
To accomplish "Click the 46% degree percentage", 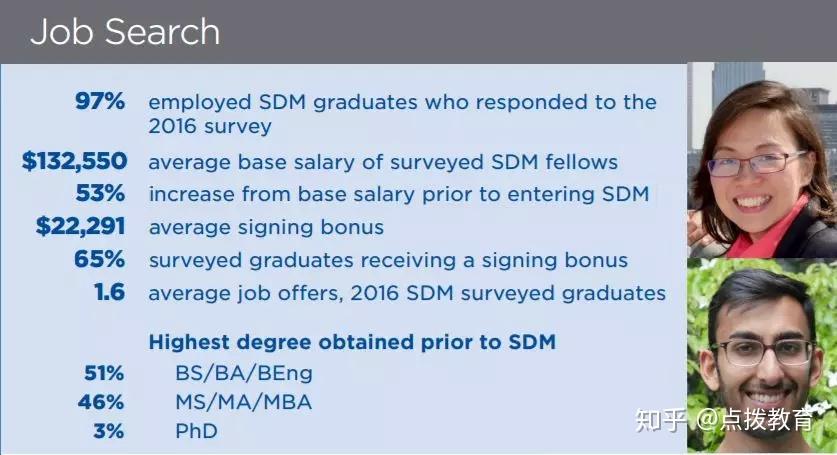I will [103, 402].
